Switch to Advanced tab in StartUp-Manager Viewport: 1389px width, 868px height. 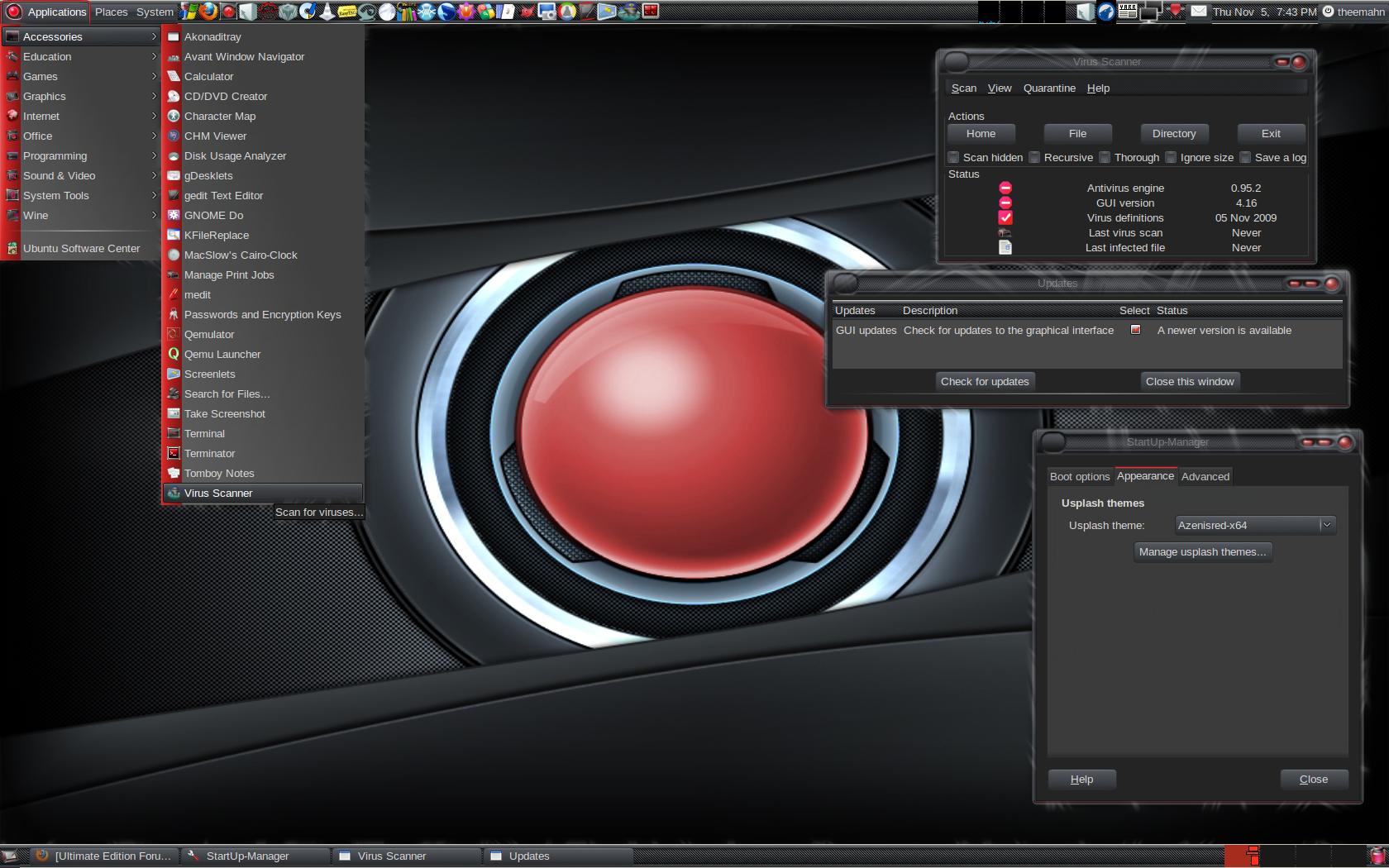click(1205, 476)
